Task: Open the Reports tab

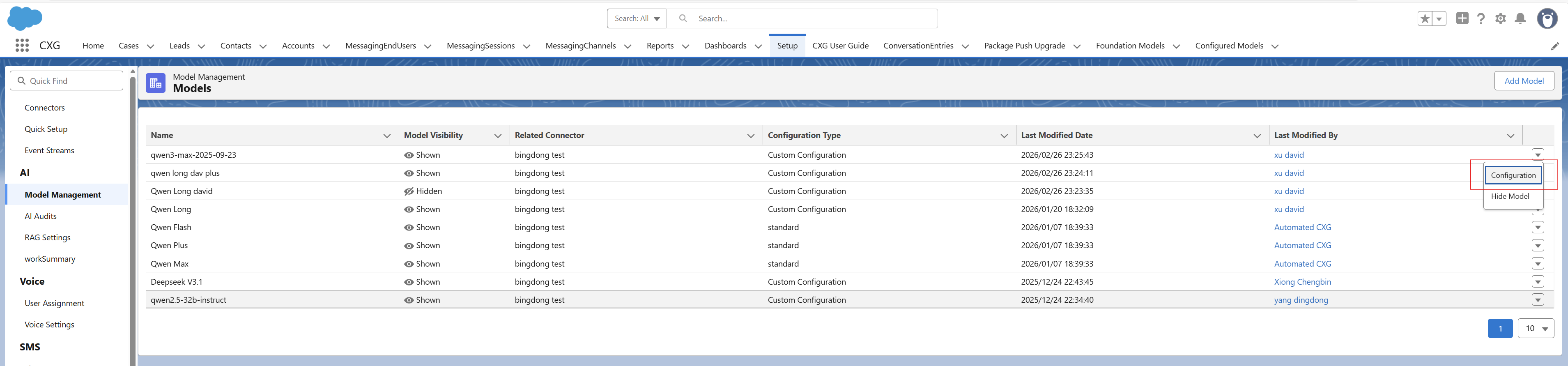Action: click(660, 46)
